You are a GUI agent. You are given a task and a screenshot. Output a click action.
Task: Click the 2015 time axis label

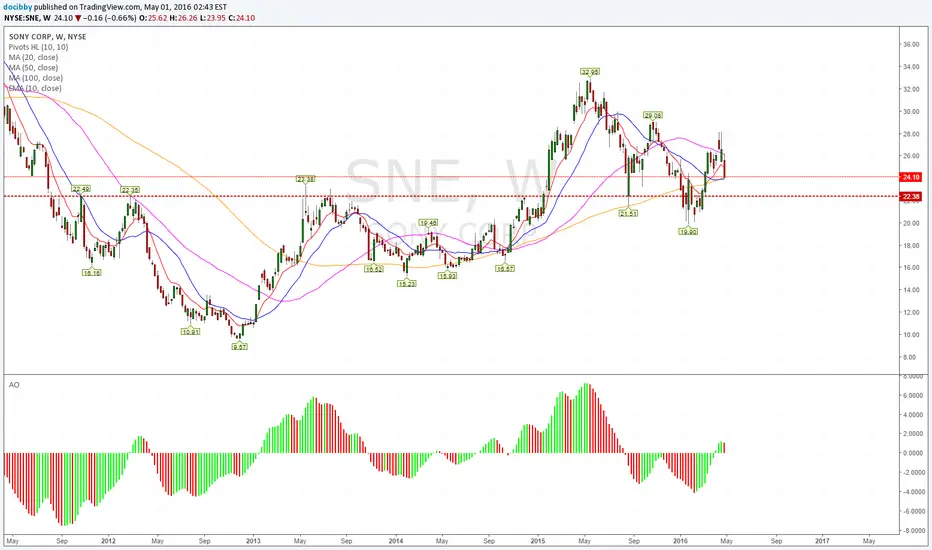point(538,541)
